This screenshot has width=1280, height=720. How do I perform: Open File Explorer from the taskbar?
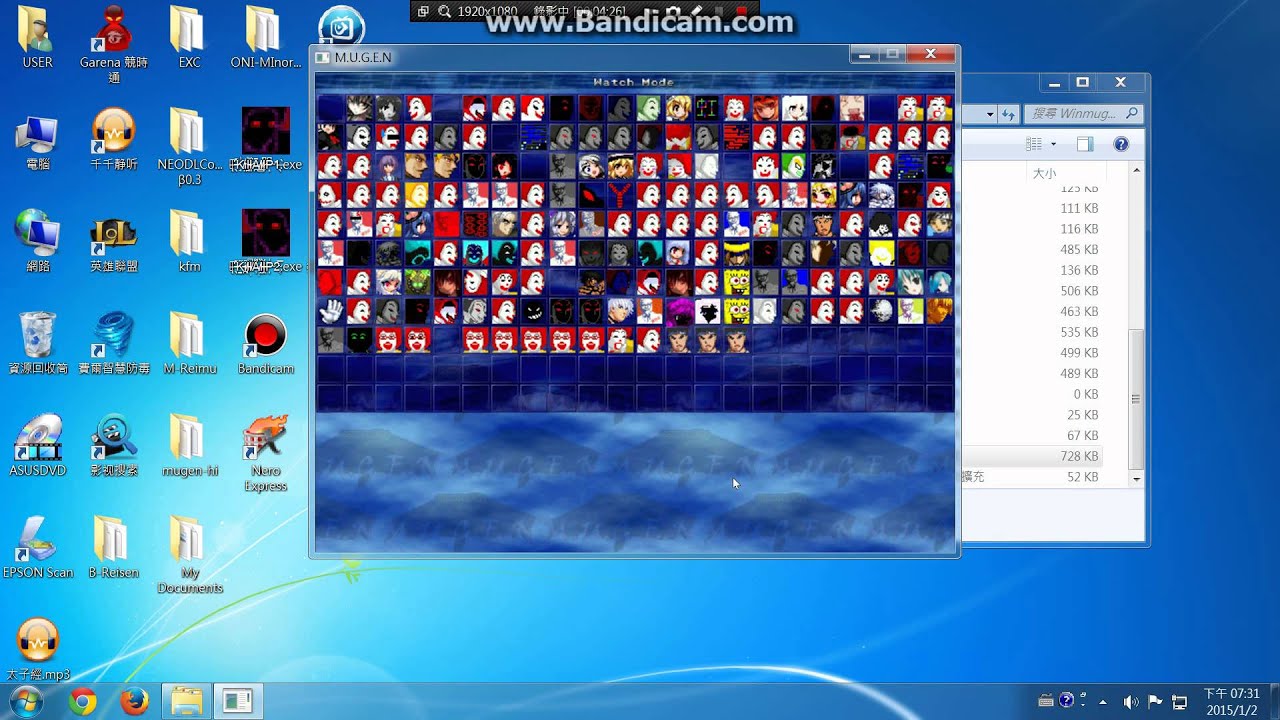click(185, 702)
